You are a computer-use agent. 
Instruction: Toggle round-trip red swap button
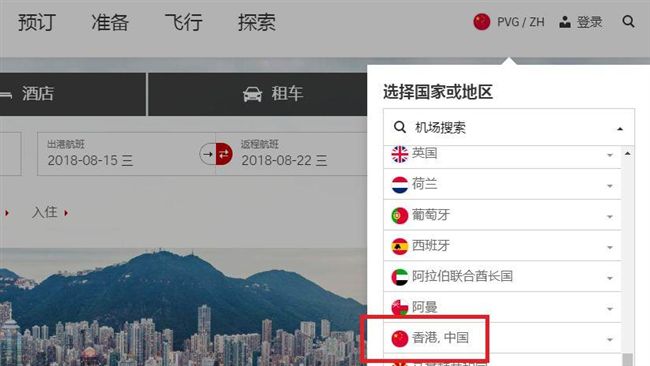click(x=224, y=154)
